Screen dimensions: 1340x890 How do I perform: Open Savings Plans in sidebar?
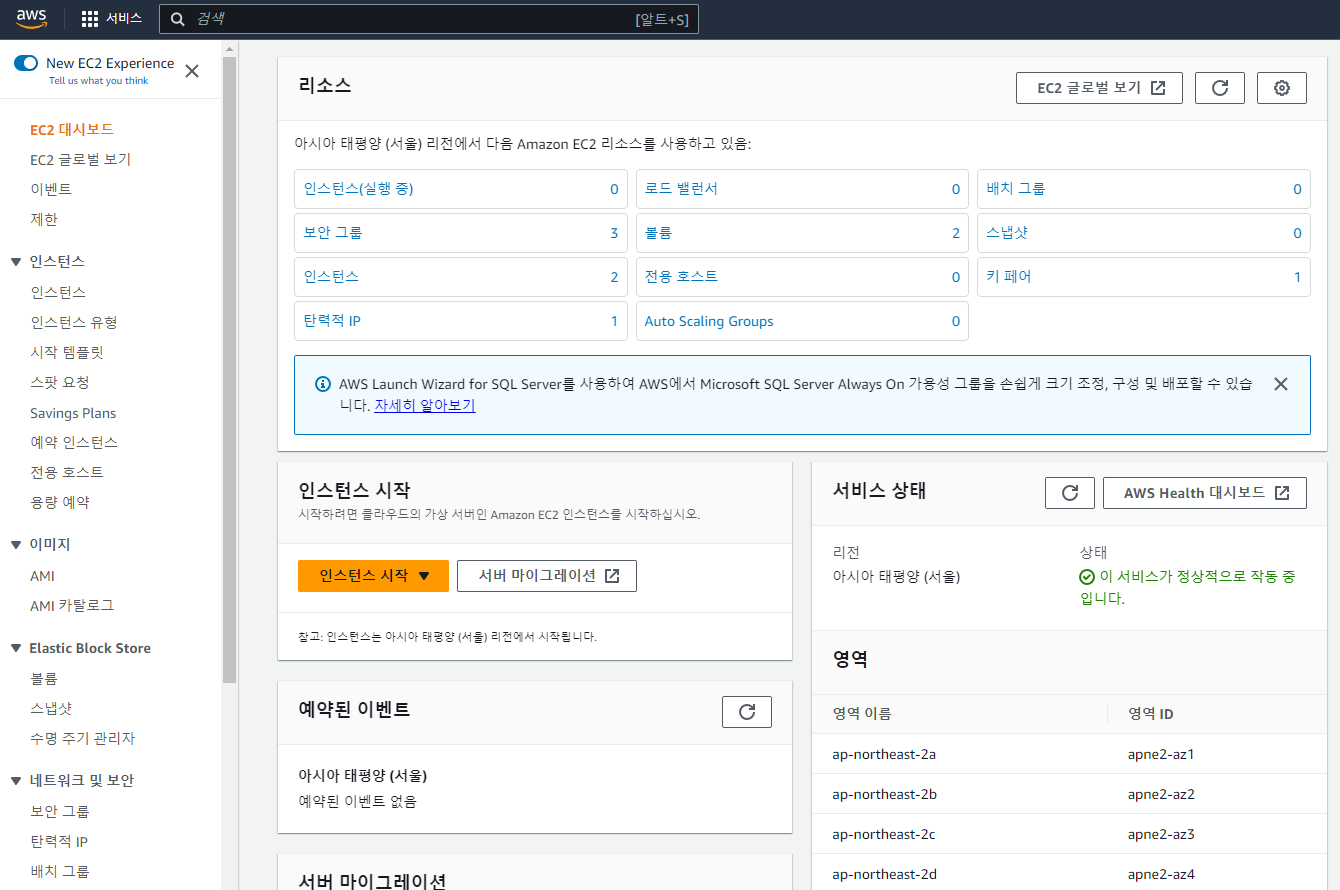[73, 413]
